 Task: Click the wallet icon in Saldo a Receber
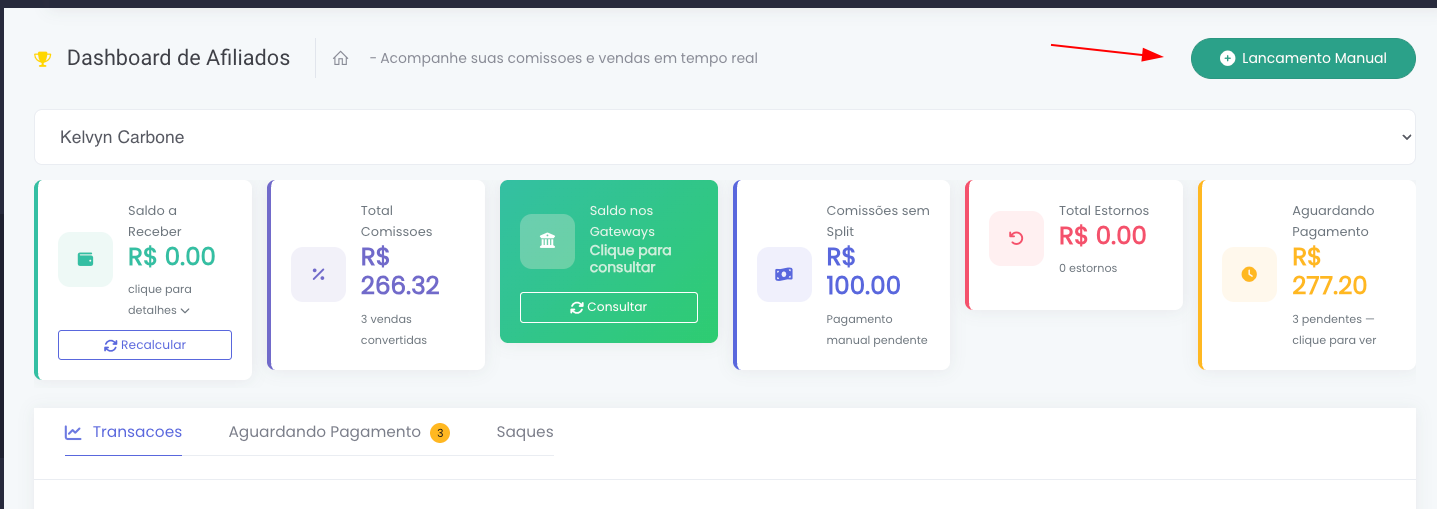point(86,259)
